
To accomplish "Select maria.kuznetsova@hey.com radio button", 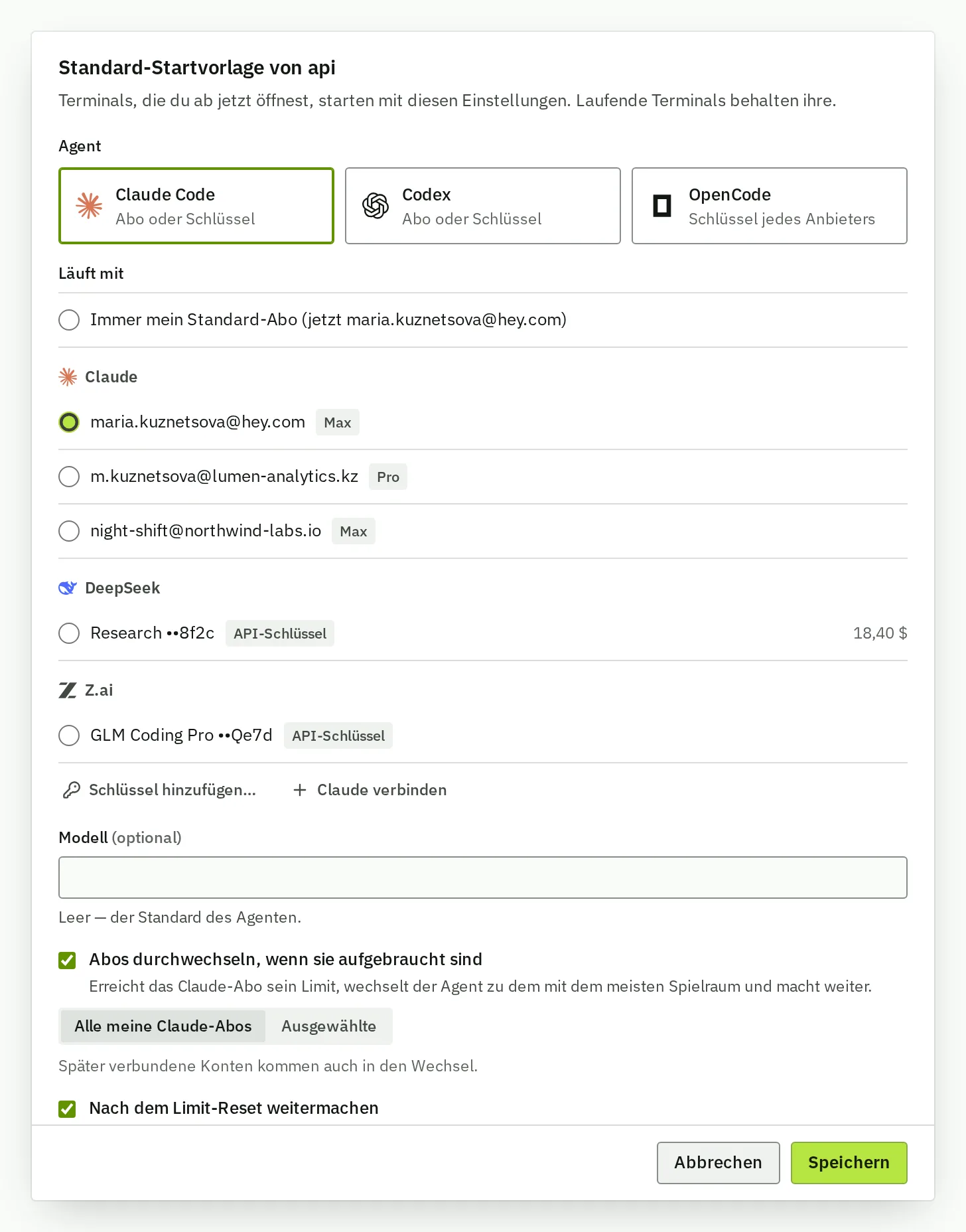I will [69, 422].
